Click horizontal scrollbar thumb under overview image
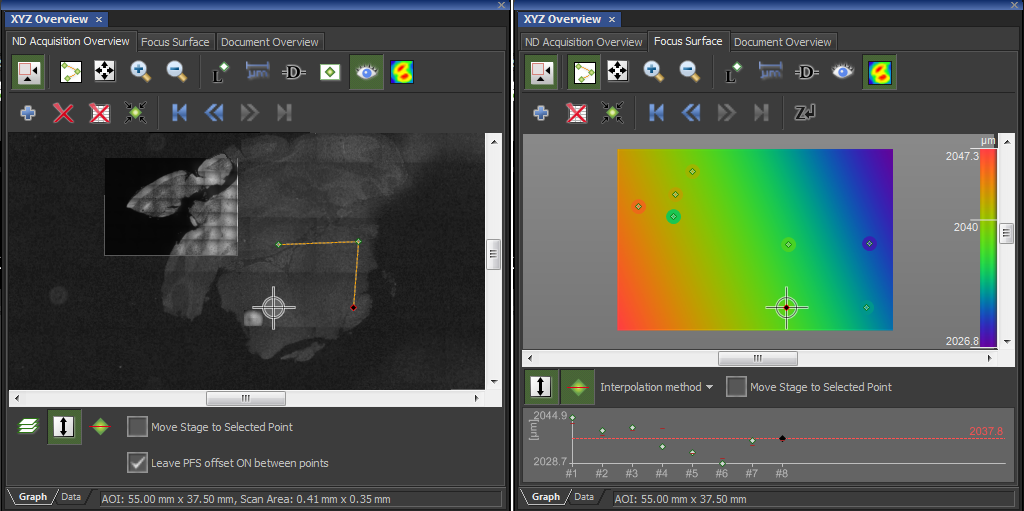The height and width of the screenshot is (511, 1024). 245,398
